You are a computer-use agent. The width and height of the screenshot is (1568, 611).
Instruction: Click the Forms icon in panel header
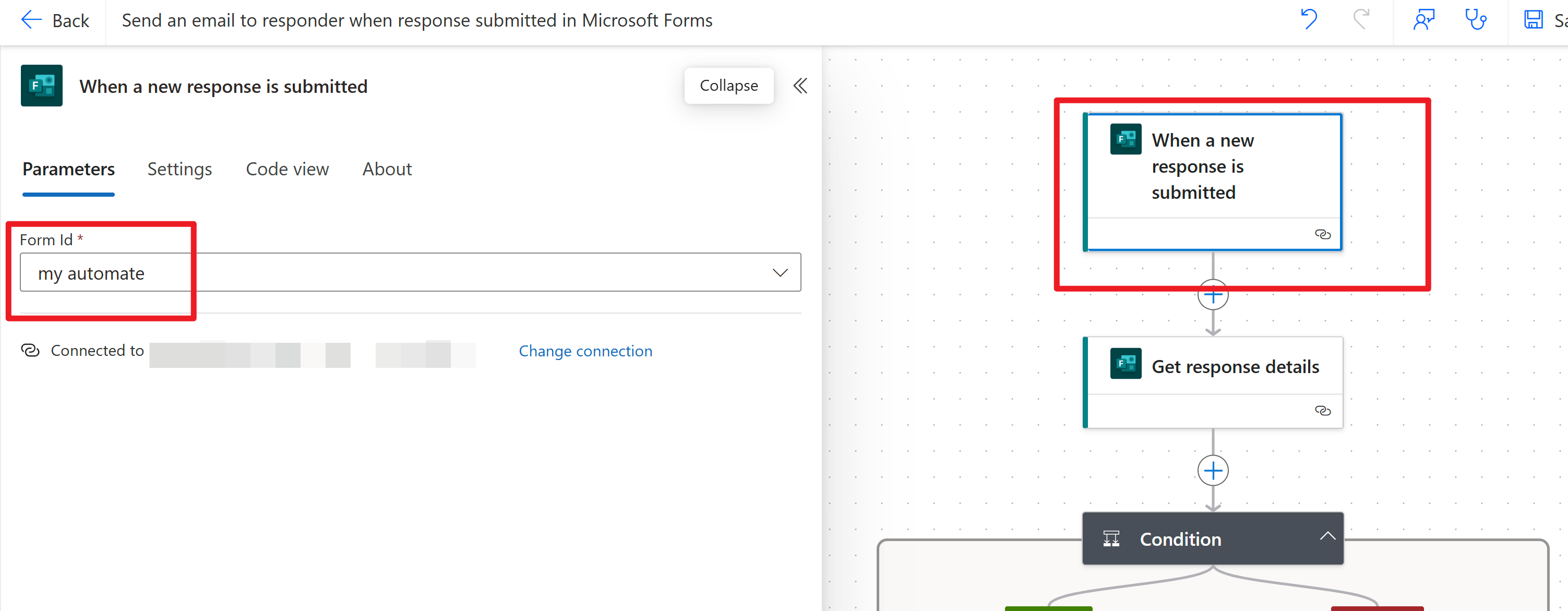click(x=41, y=86)
